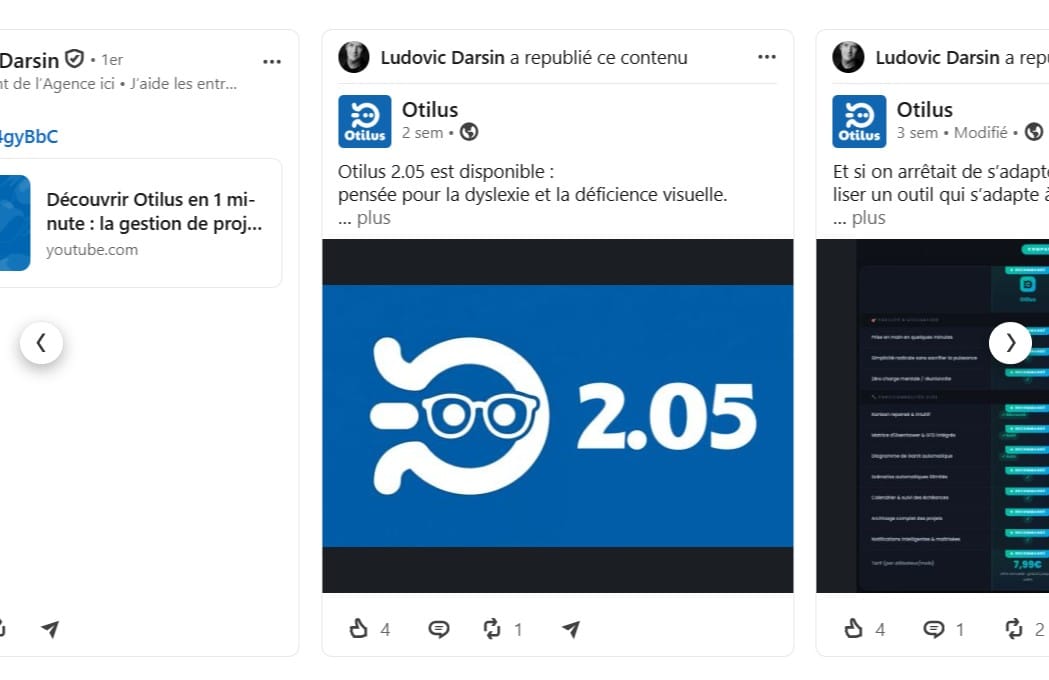1049x680 pixels.
Task: Click the 'J'aide les entr…' headline text
Action: (x=183, y=84)
